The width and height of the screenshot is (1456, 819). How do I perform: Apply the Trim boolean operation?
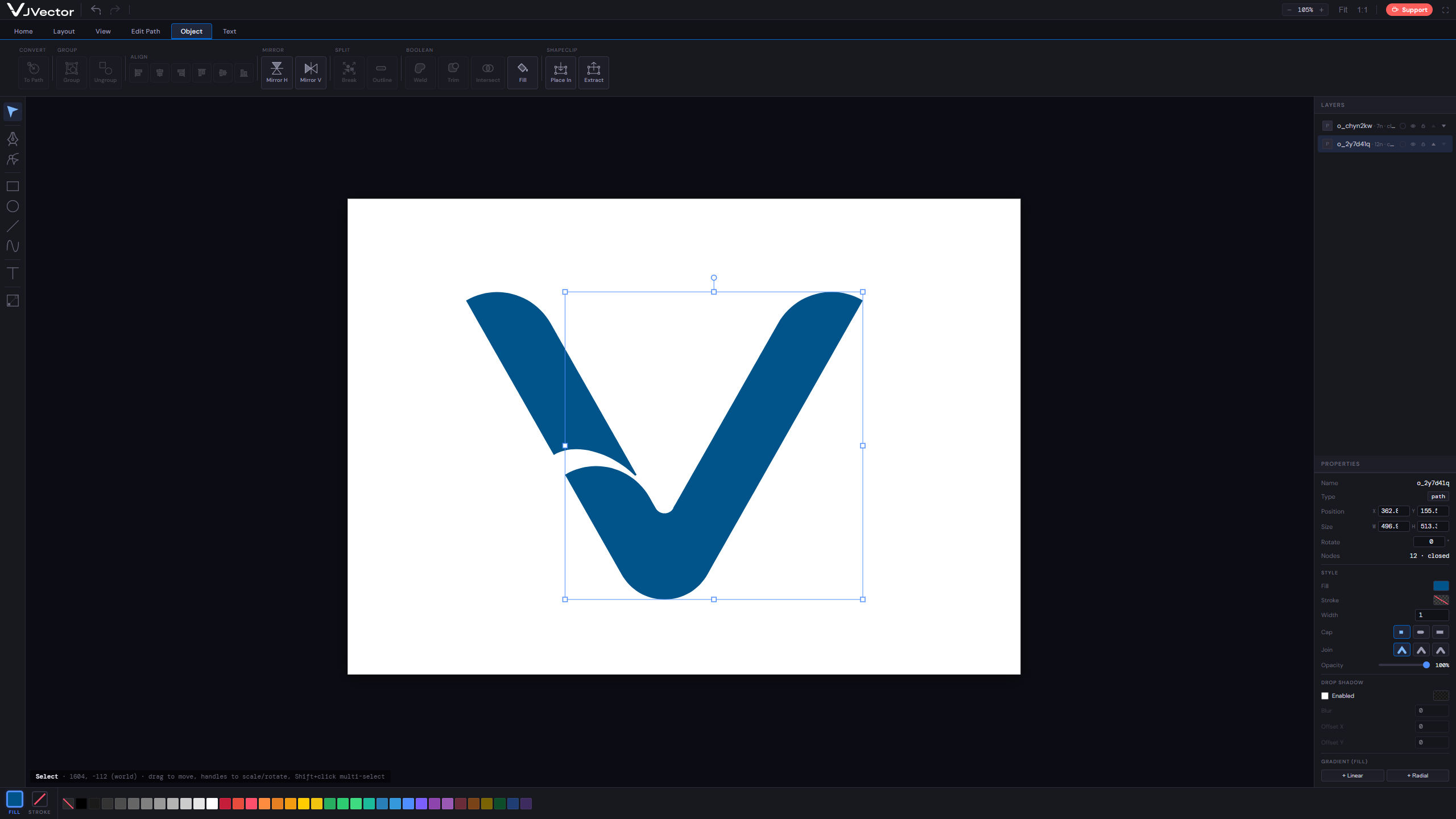[x=453, y=72]
